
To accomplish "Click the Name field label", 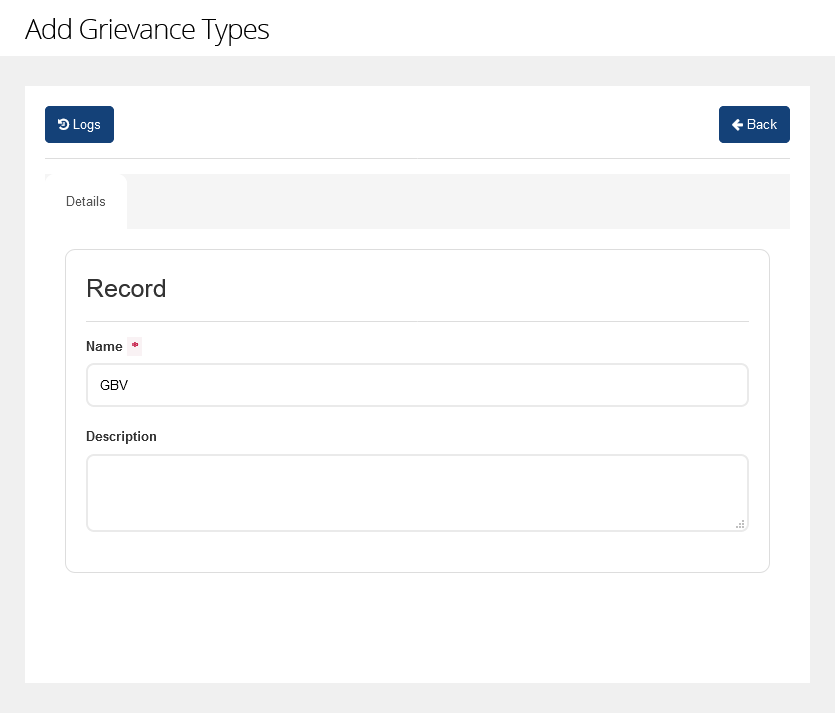I will 104,346.
